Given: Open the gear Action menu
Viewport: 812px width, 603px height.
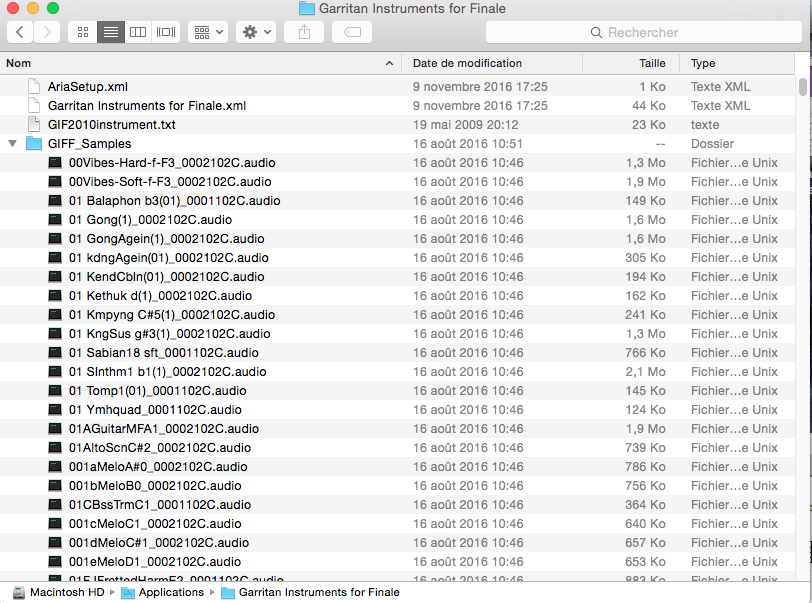Looking at the screenshot, I should pos(256,32).
